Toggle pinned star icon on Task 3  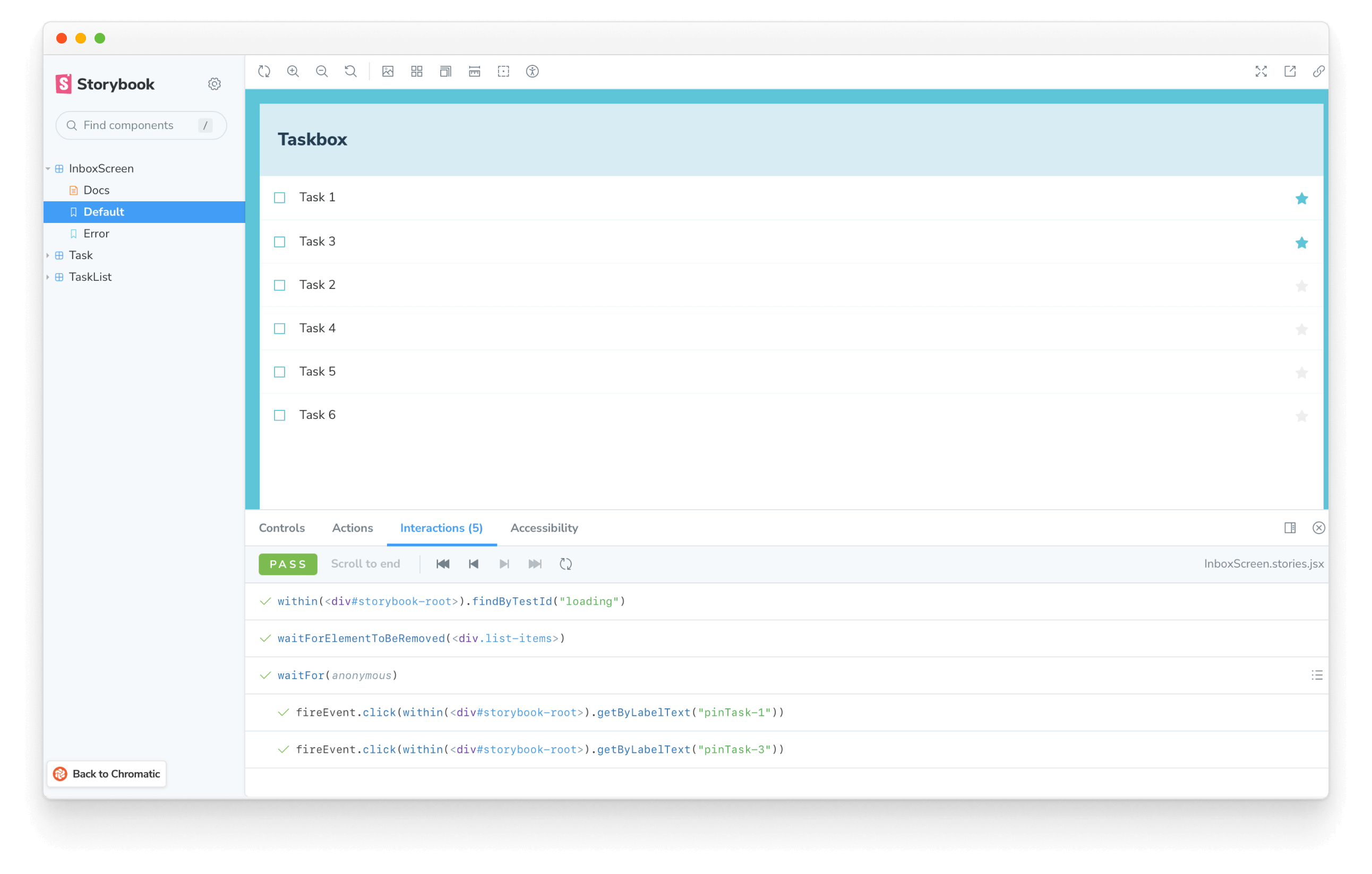[x=1301, y=242]
